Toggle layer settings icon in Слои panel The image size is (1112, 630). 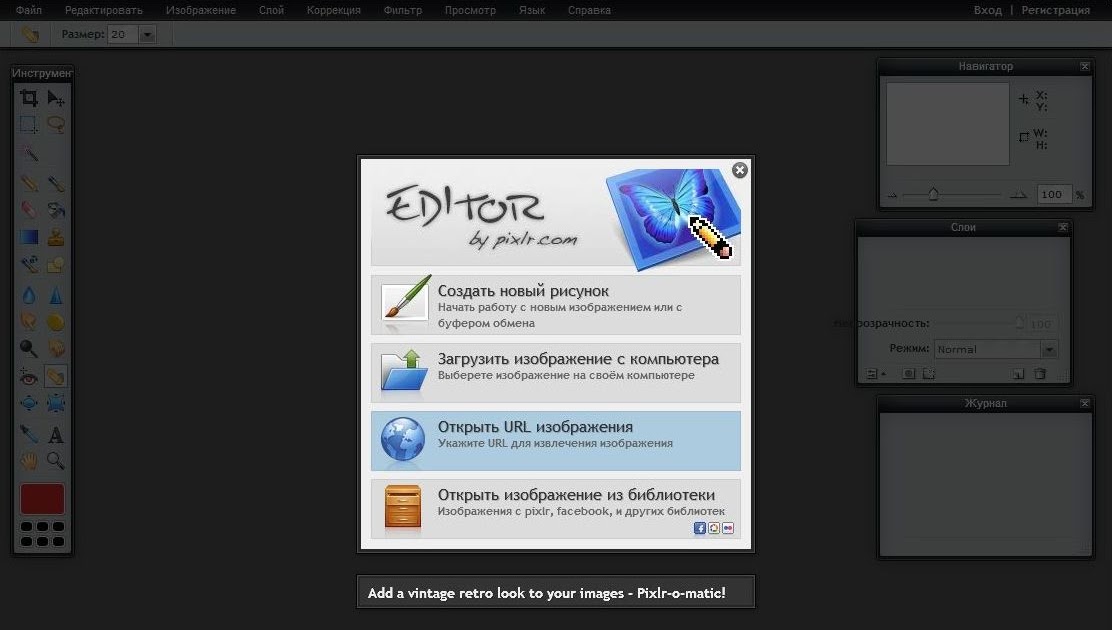pos(874,373)
